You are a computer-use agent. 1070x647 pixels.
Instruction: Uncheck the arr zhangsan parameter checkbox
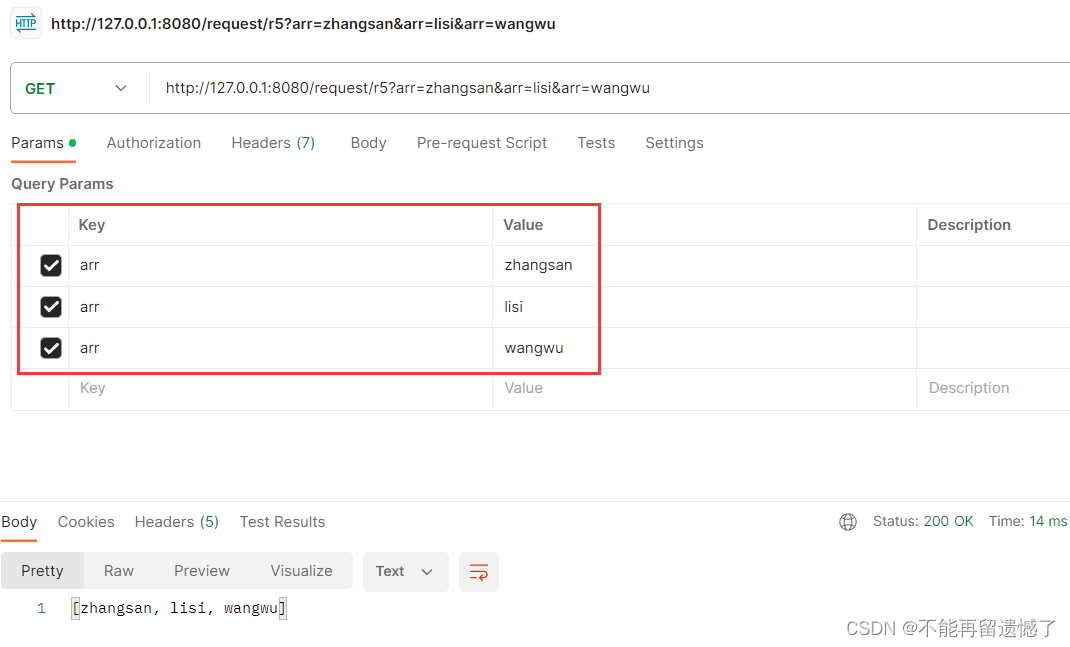pyautogui.click(x=51, y=265)
